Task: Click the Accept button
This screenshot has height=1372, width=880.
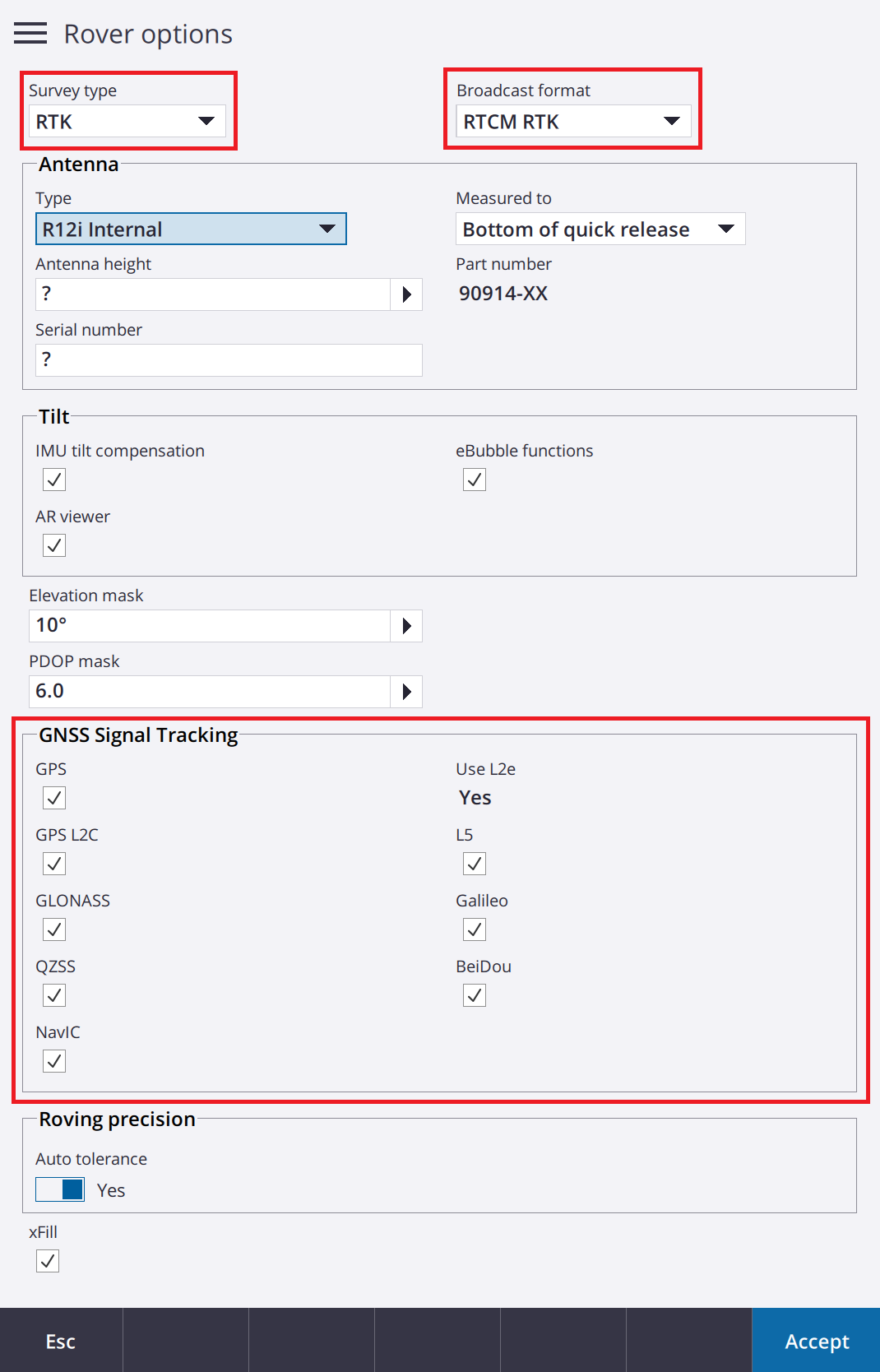Action: [817, 1341]
